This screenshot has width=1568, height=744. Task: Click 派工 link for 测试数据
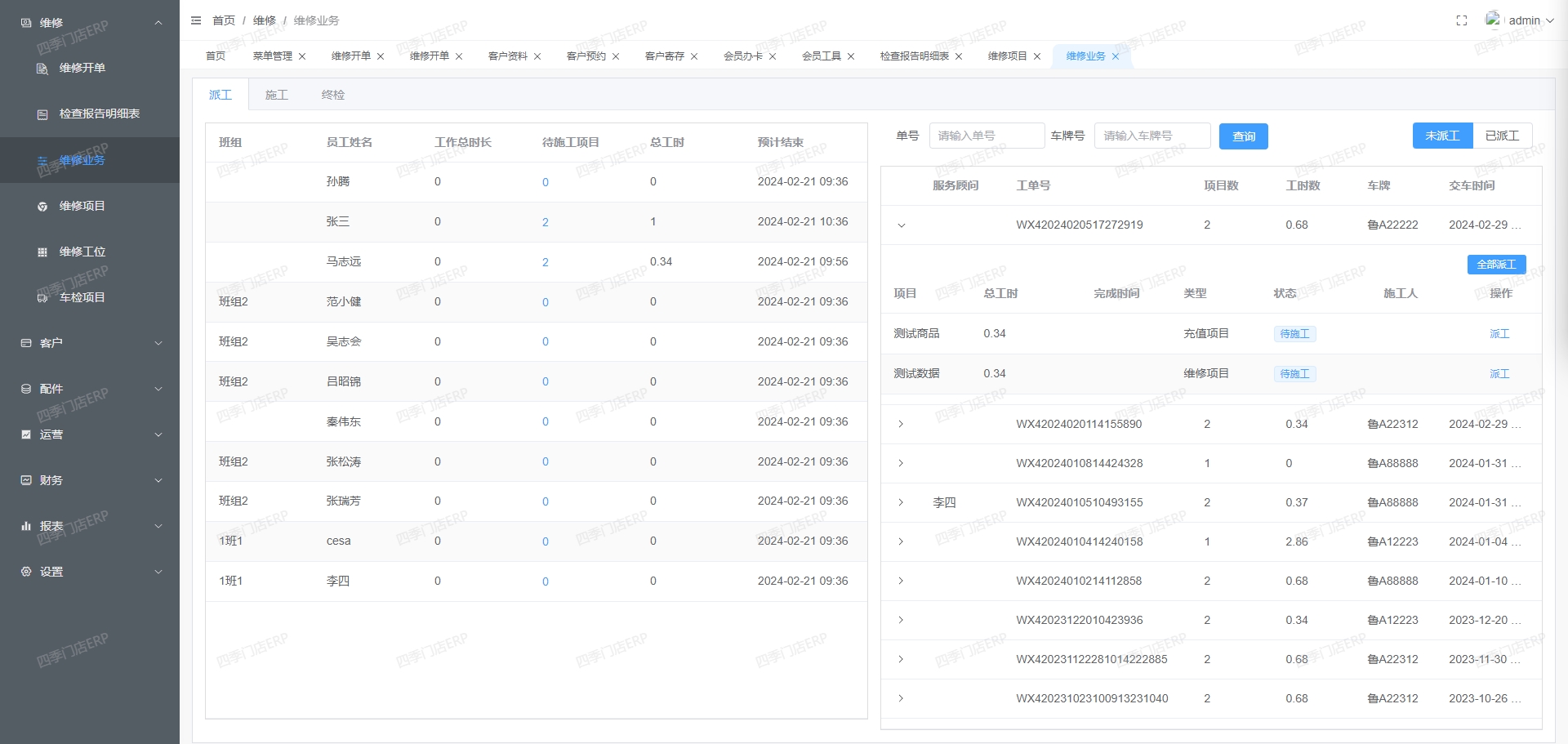[x=1499, y=374]
